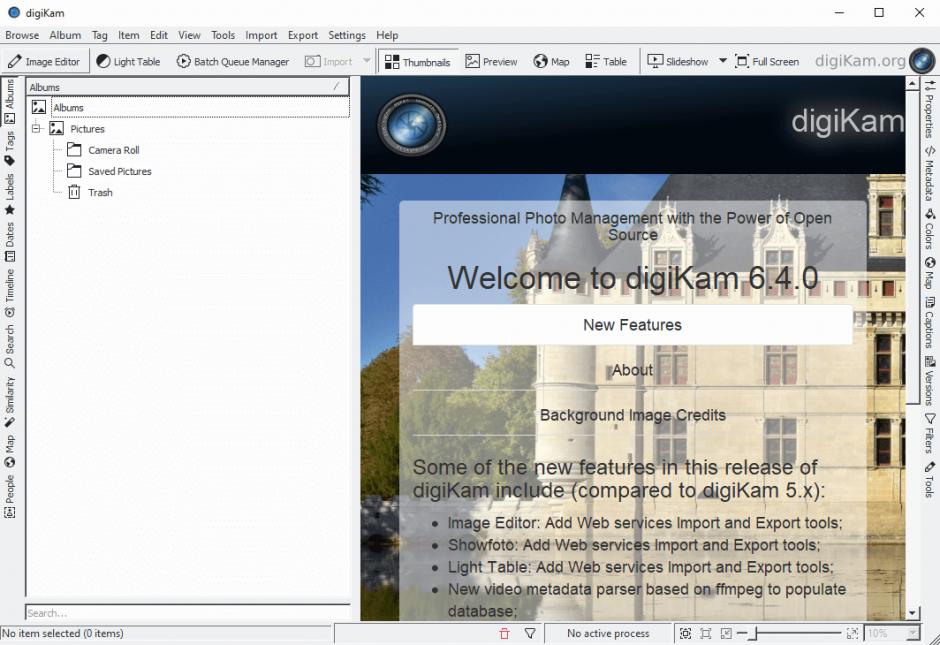Open the Album menu
Image resolution: width=940 pixels, height=645 pixels.
65,35
